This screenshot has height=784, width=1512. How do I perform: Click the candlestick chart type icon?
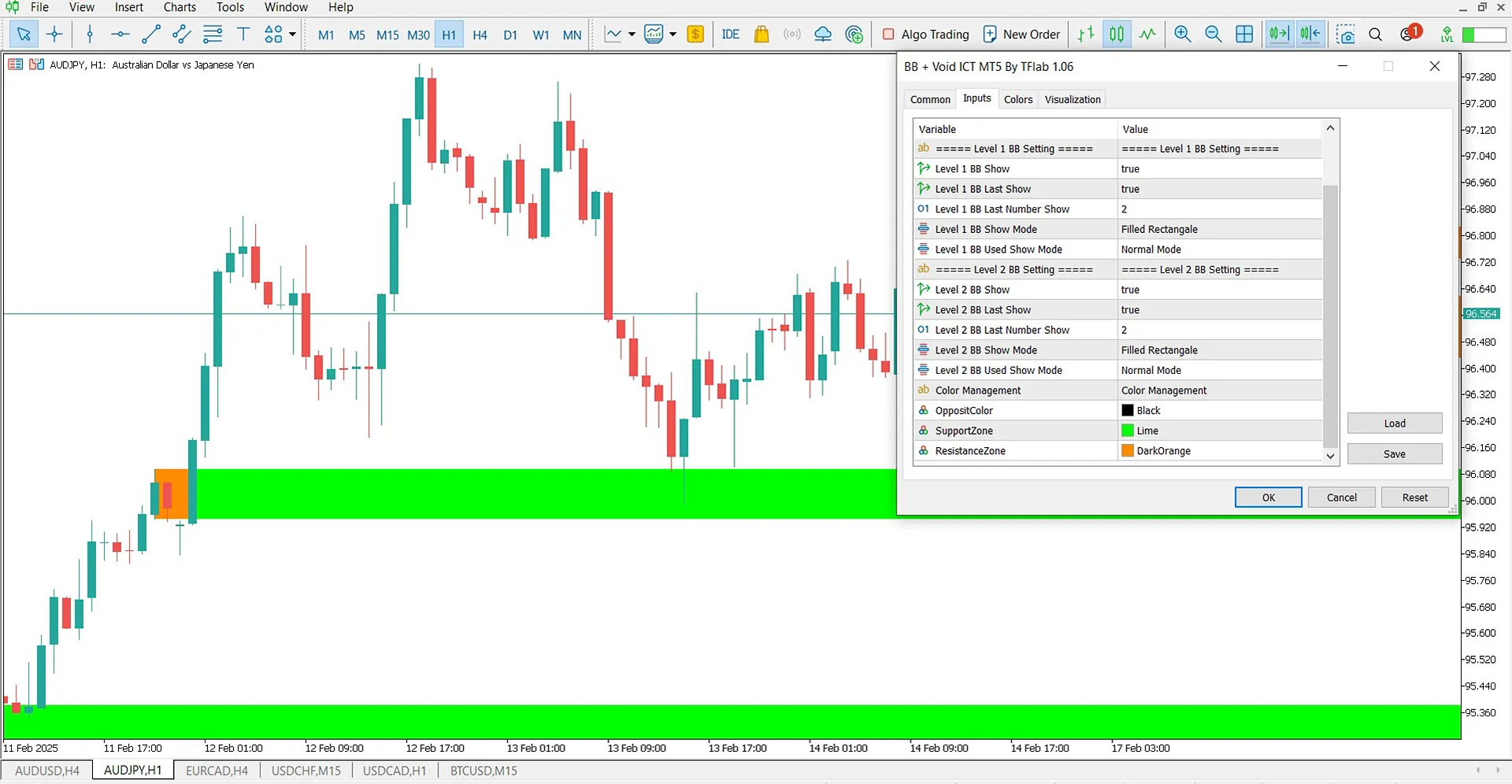1117,34
